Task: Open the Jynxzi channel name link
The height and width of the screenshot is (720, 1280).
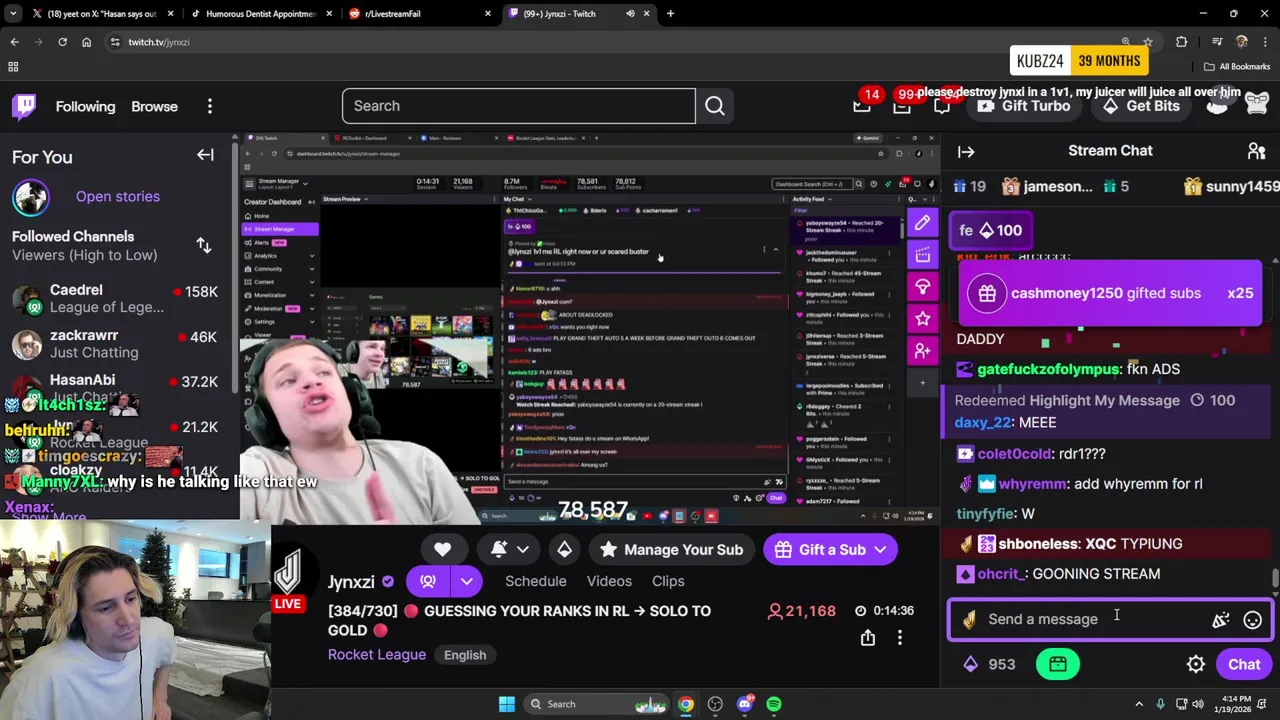Action: [x=351, y=582]
